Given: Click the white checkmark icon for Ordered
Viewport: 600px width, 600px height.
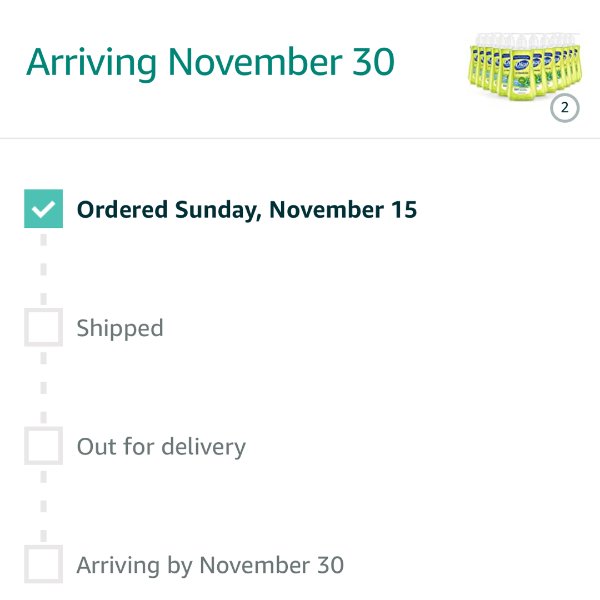Looking at the screenshot, I should coord(43,209).
